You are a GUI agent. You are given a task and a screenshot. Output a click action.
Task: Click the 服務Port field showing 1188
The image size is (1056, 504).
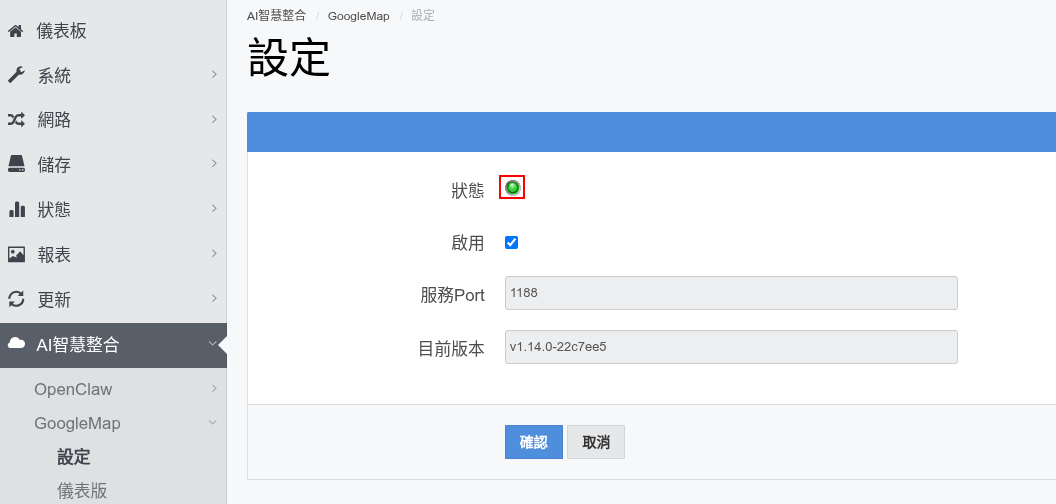(x=731, y=293)
